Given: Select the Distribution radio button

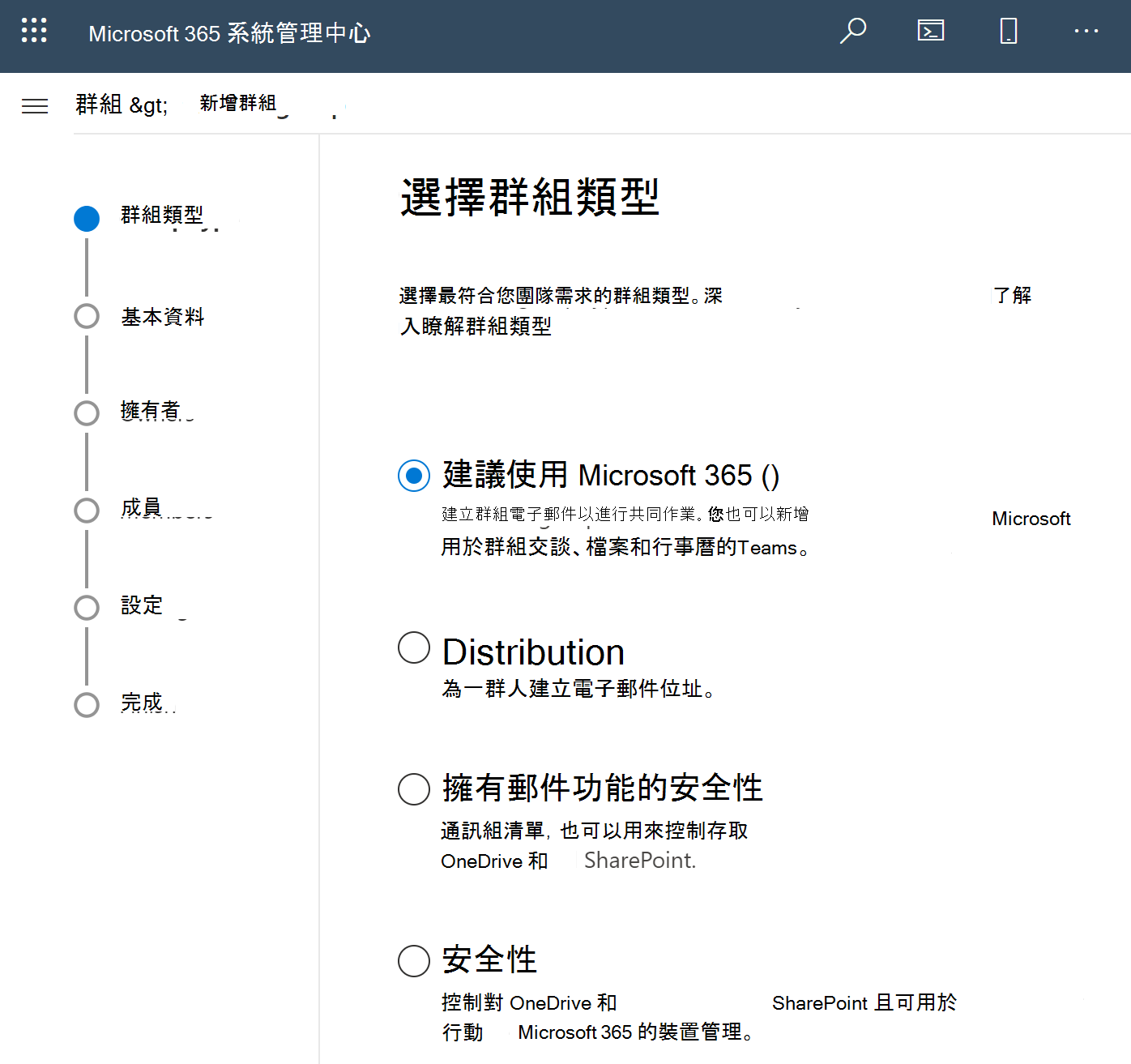Looking at the screenshot, I should (x=414, y=647).
